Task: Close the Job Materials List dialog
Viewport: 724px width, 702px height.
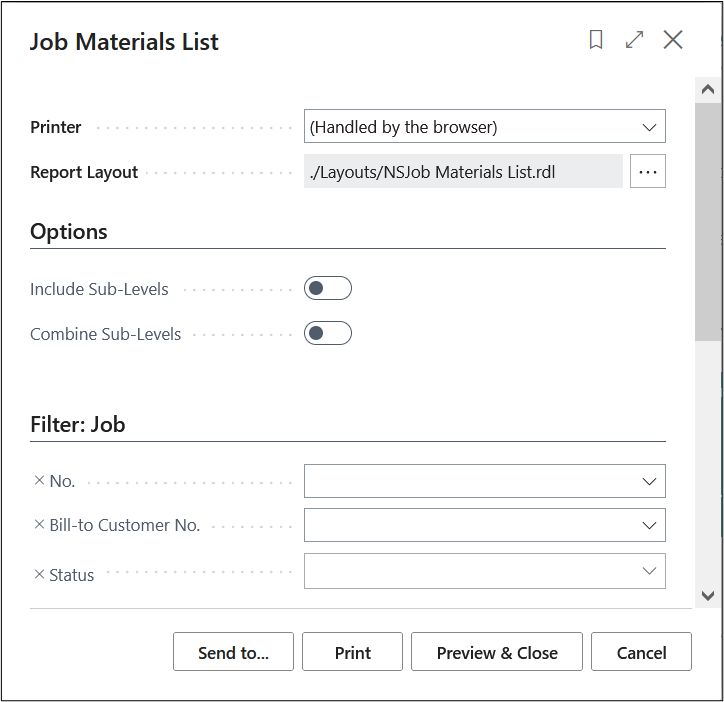Action: pyautogui.click(x=673, y=40)
